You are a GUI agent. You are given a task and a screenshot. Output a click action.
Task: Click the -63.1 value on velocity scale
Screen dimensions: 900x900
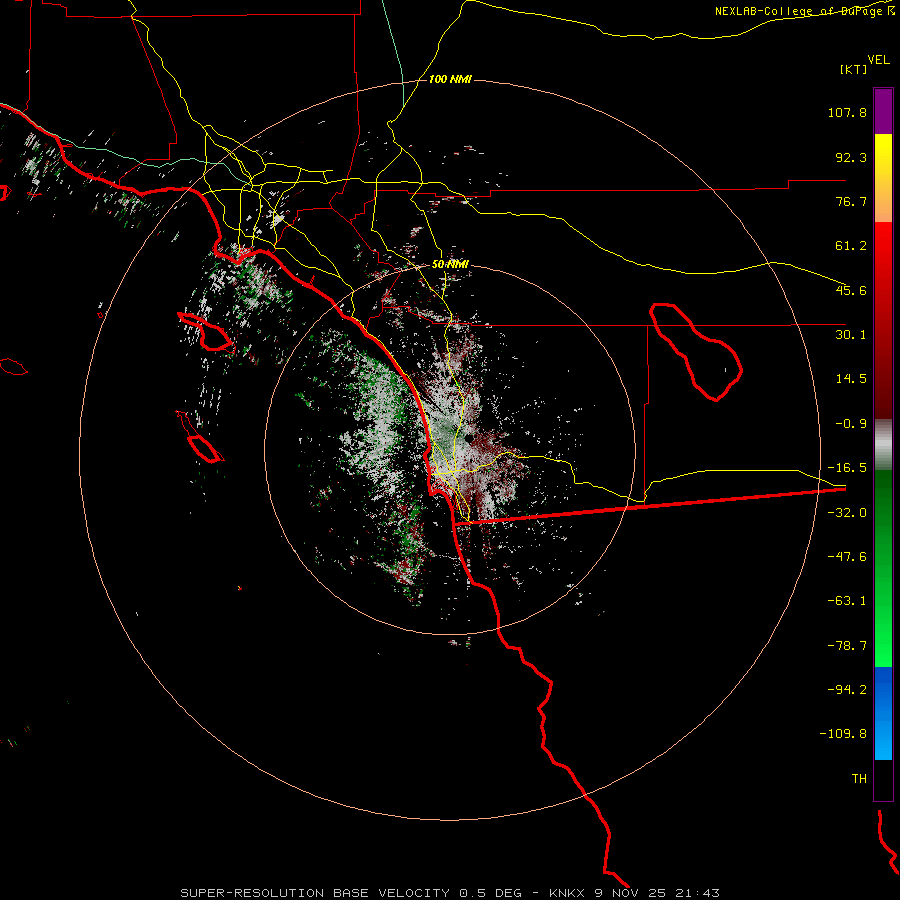pos(847,601)
